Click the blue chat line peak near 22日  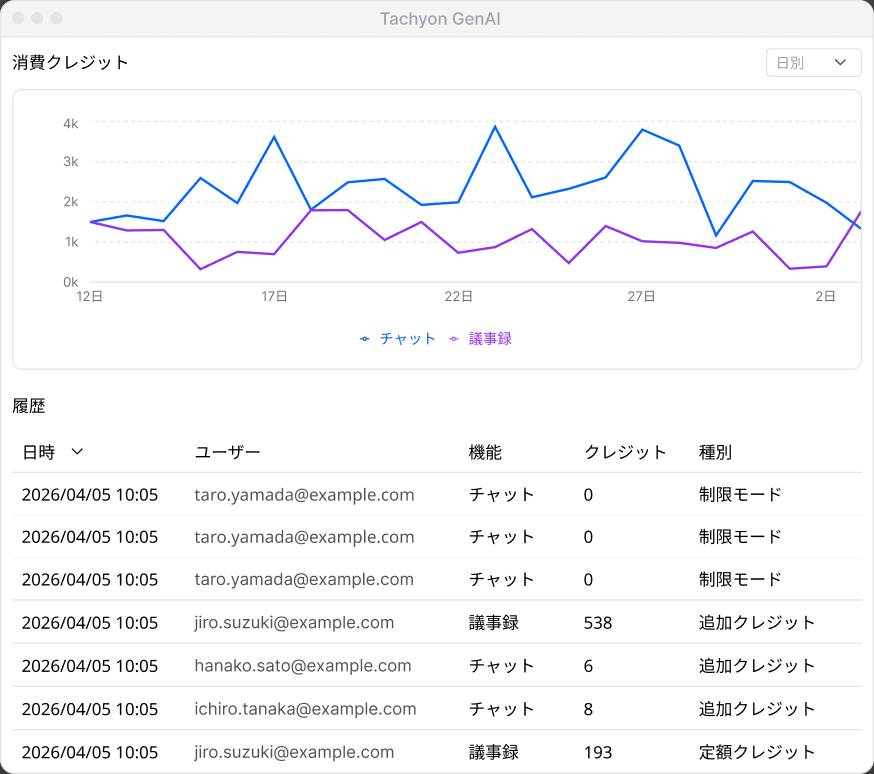point(495,127)
